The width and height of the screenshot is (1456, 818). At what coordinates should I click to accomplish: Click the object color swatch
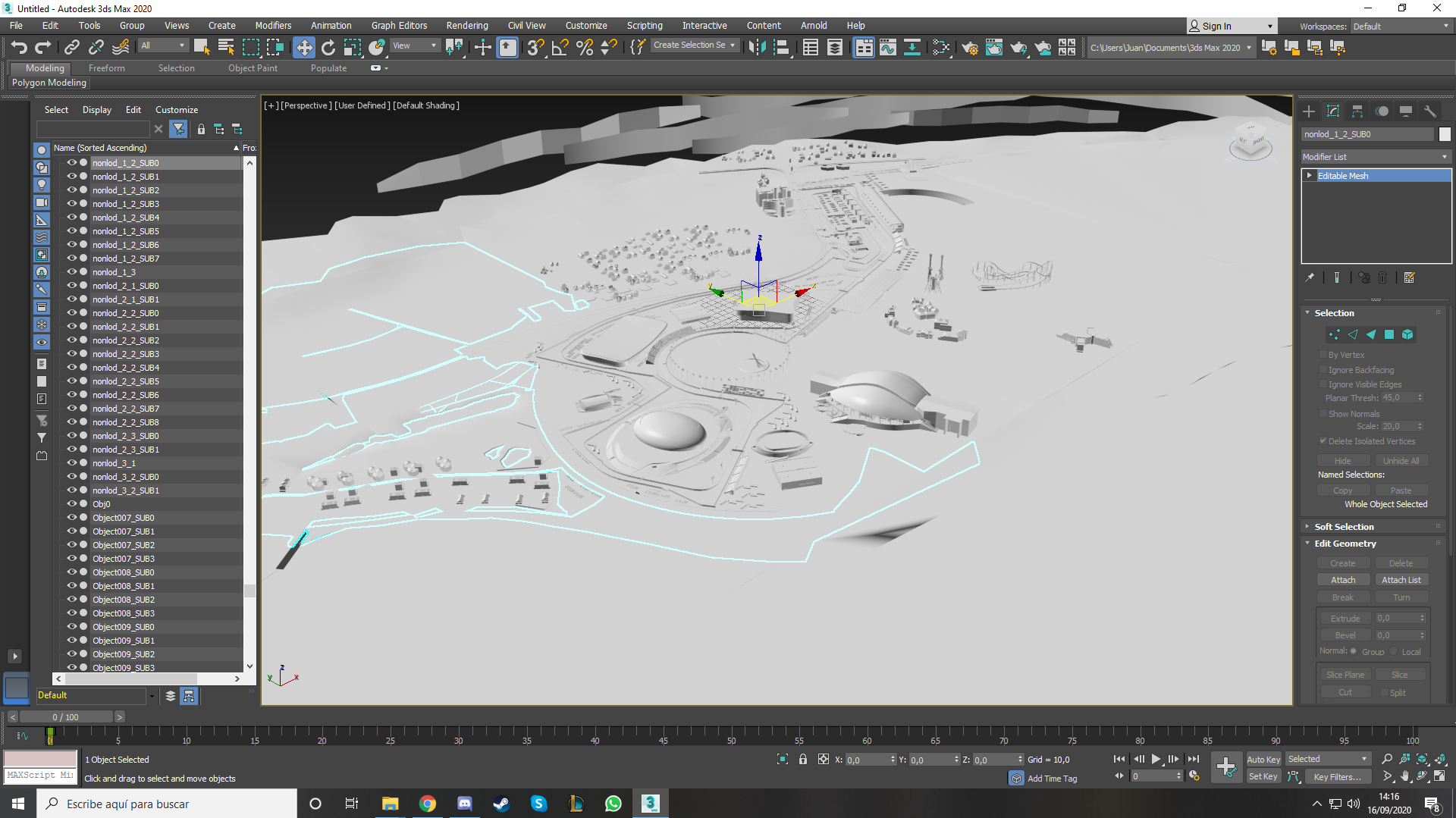point(1445,134)
